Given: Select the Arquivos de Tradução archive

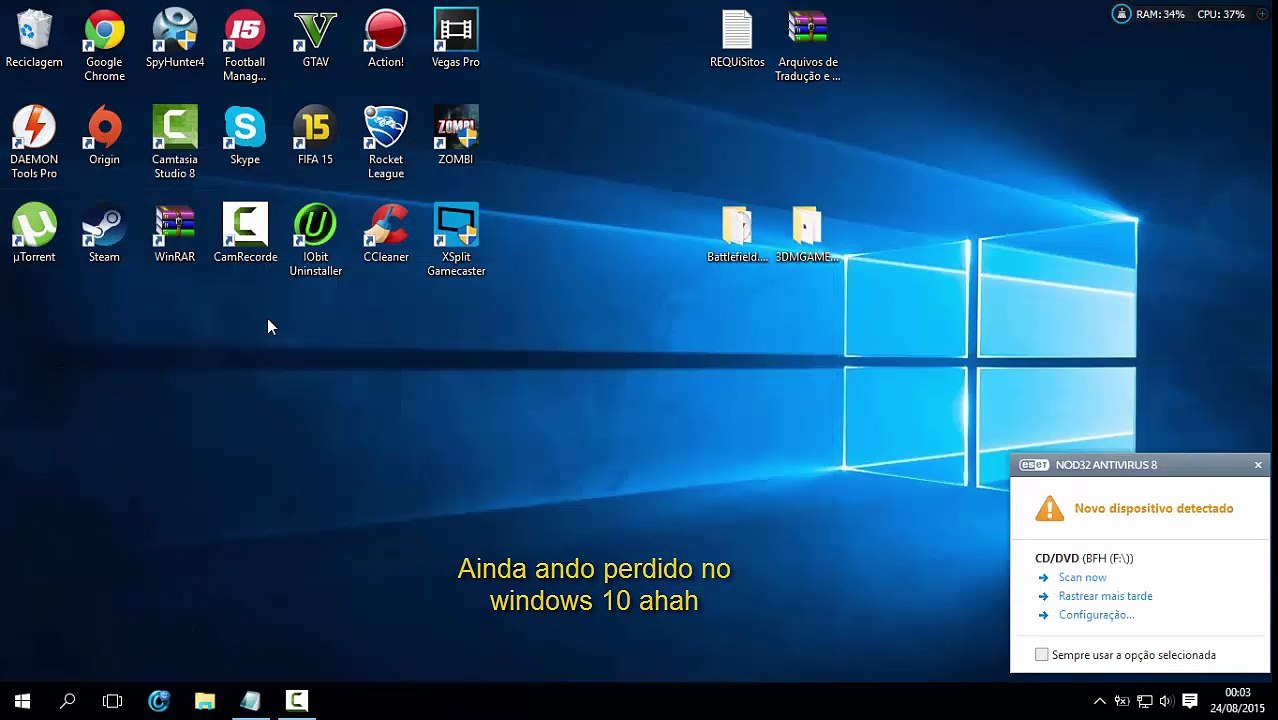Looking at the screenshot, I should click(x=807, y=46).
